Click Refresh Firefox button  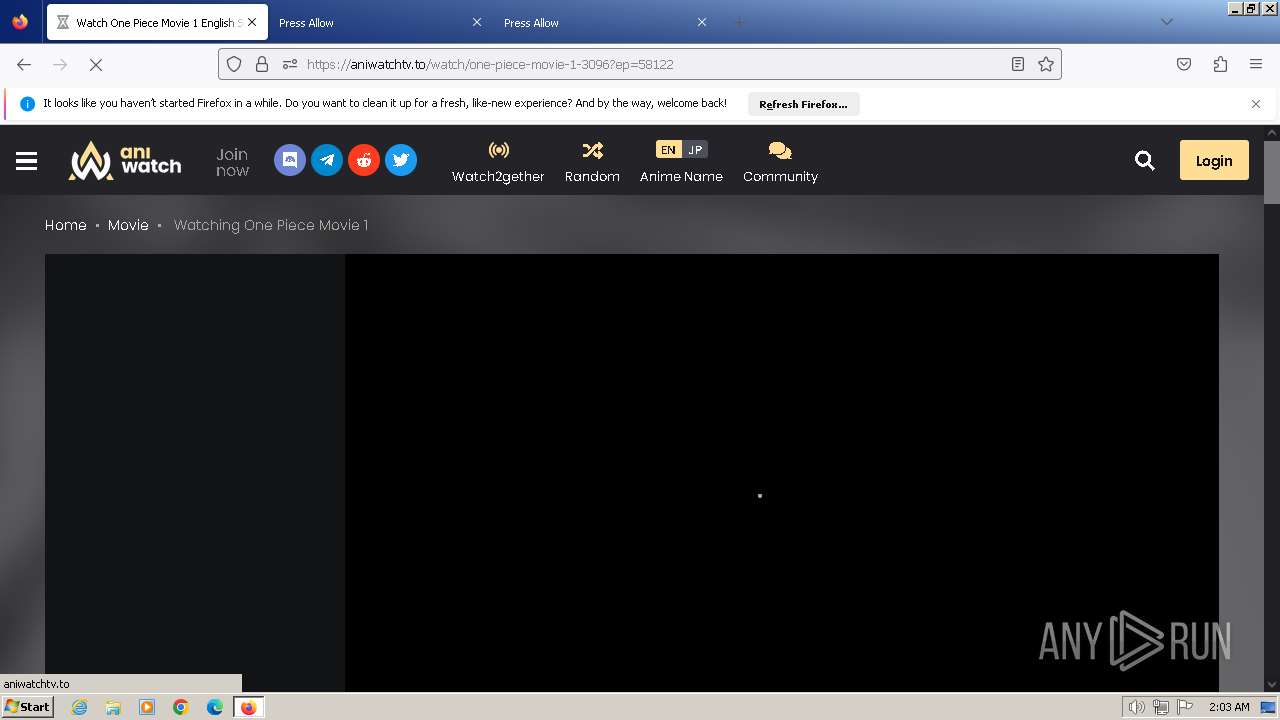803,104
